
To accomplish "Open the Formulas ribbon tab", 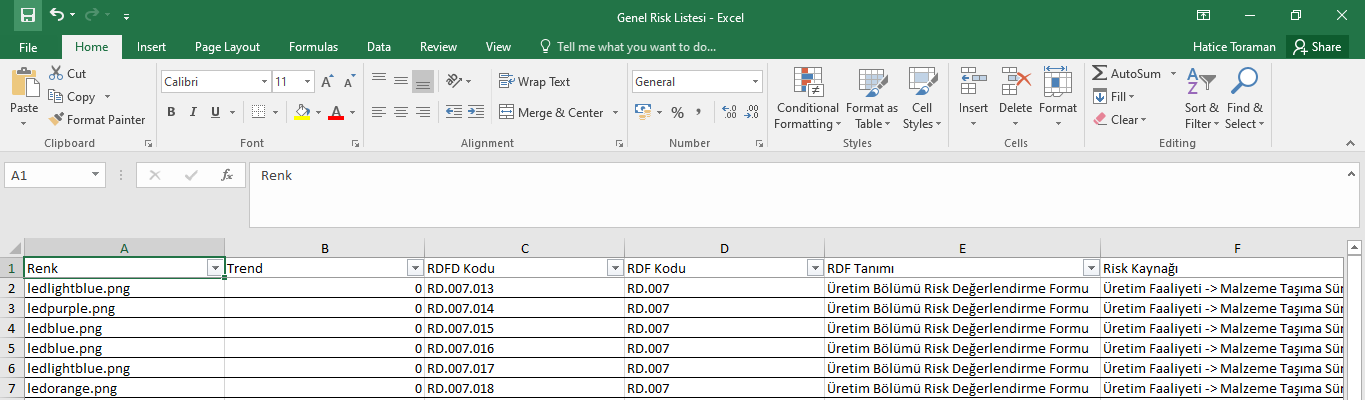I will click(x=313, y=47).
